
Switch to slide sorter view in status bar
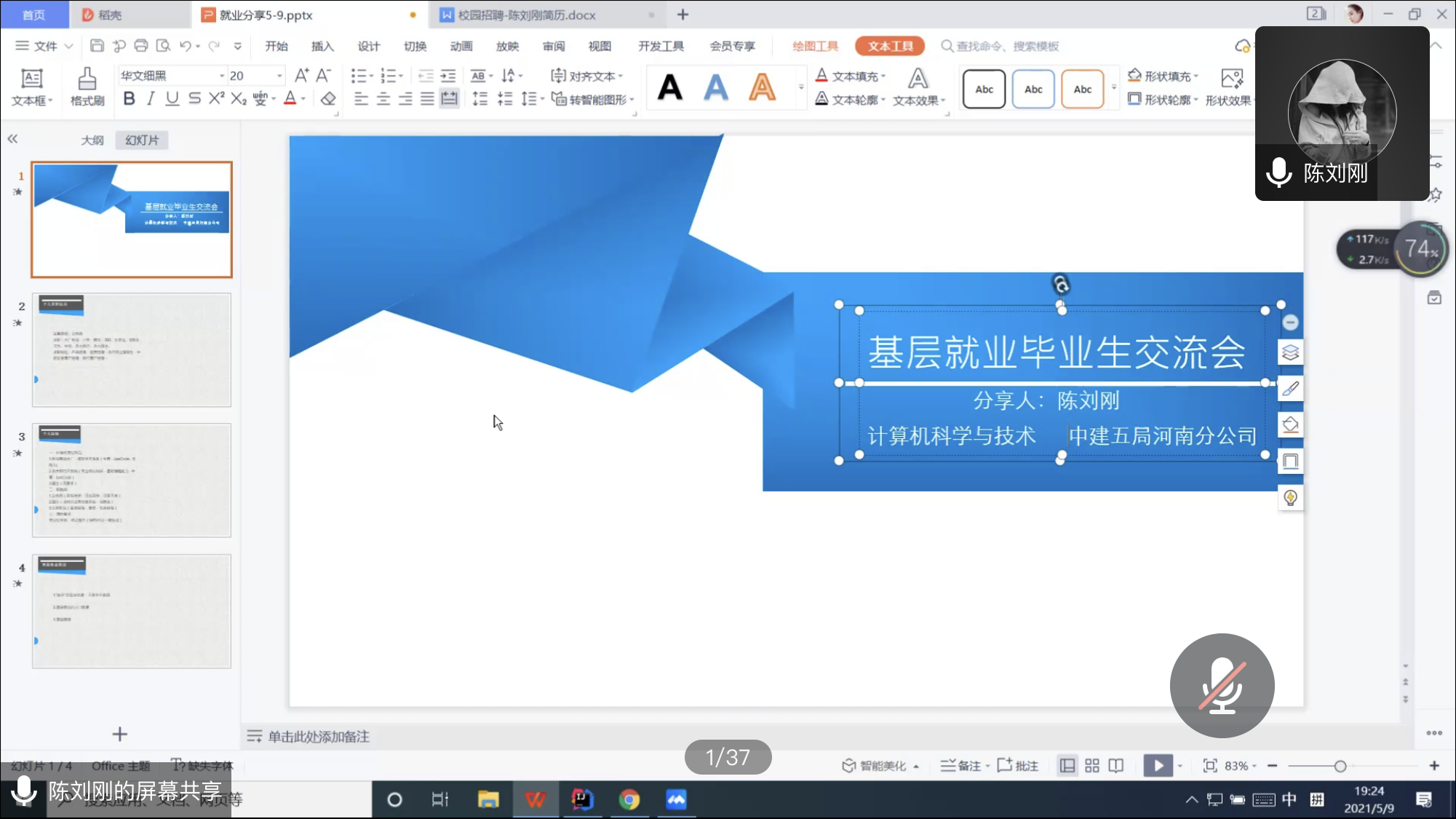tap(1091, 766)
